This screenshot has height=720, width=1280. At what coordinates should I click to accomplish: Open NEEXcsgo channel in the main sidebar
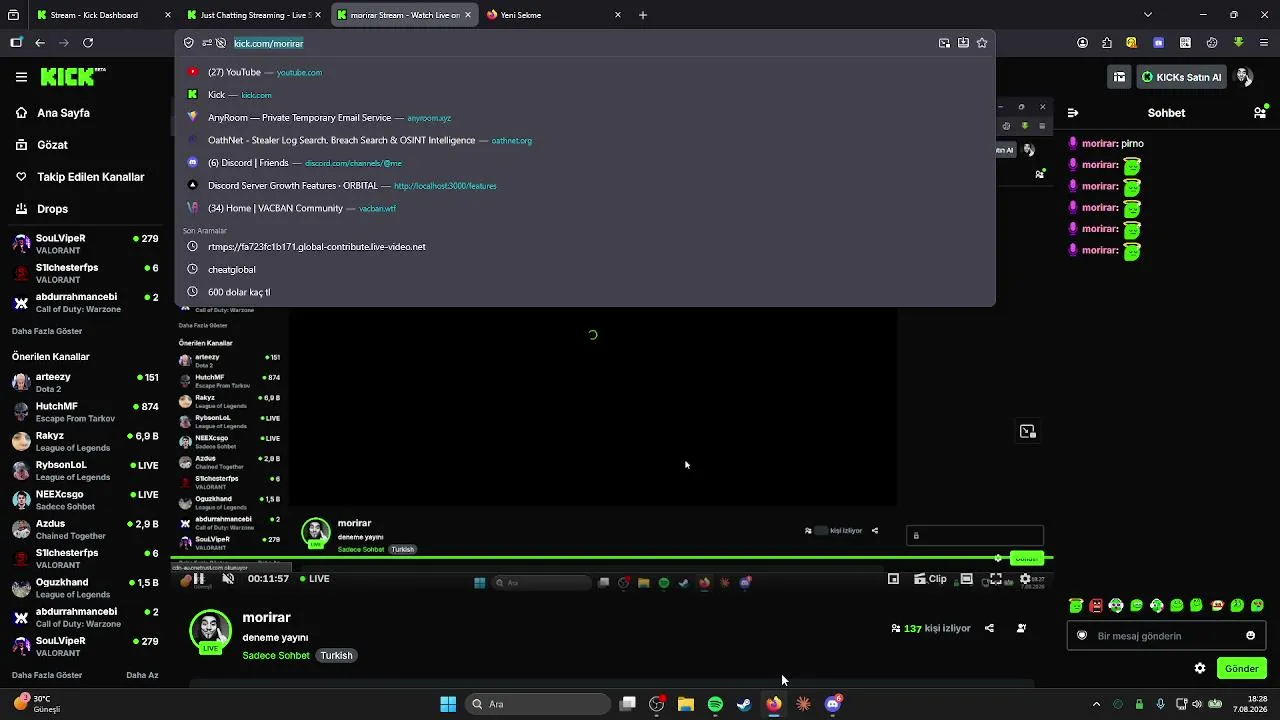(x=85, y=500)
